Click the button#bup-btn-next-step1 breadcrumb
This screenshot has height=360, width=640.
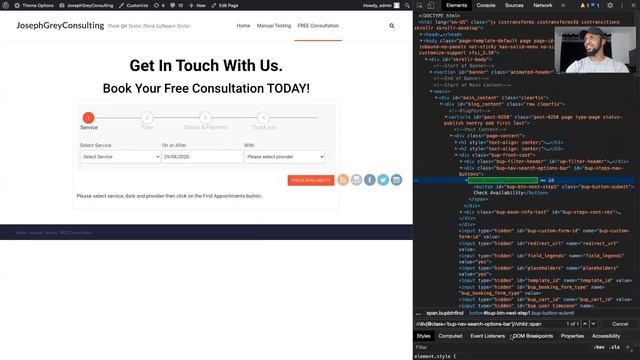point(521,313)
